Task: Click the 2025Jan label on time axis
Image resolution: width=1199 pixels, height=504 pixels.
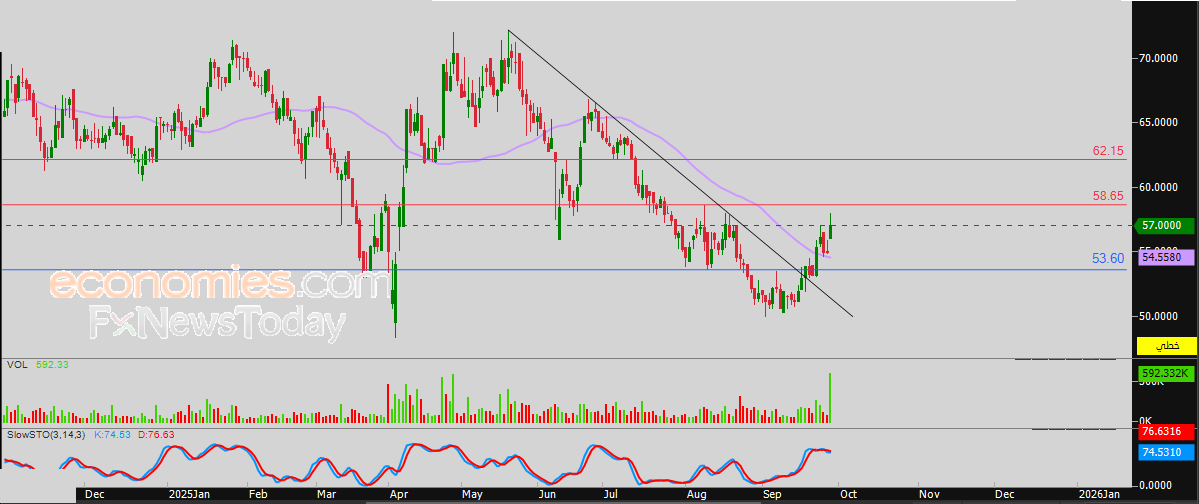Action: click(x=188, y=495)
